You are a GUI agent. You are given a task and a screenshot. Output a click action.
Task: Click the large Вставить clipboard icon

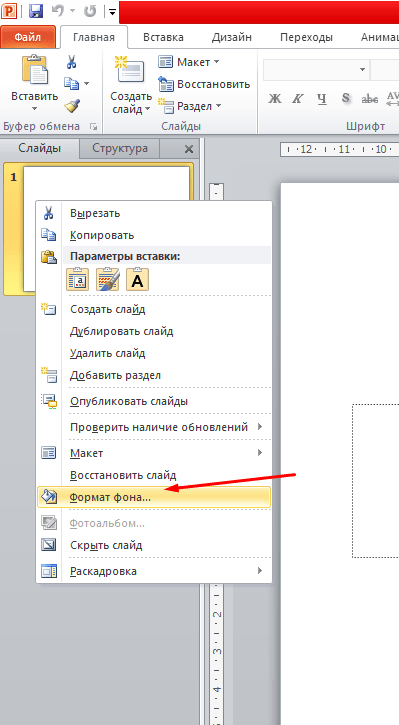[x=35, y=70]
